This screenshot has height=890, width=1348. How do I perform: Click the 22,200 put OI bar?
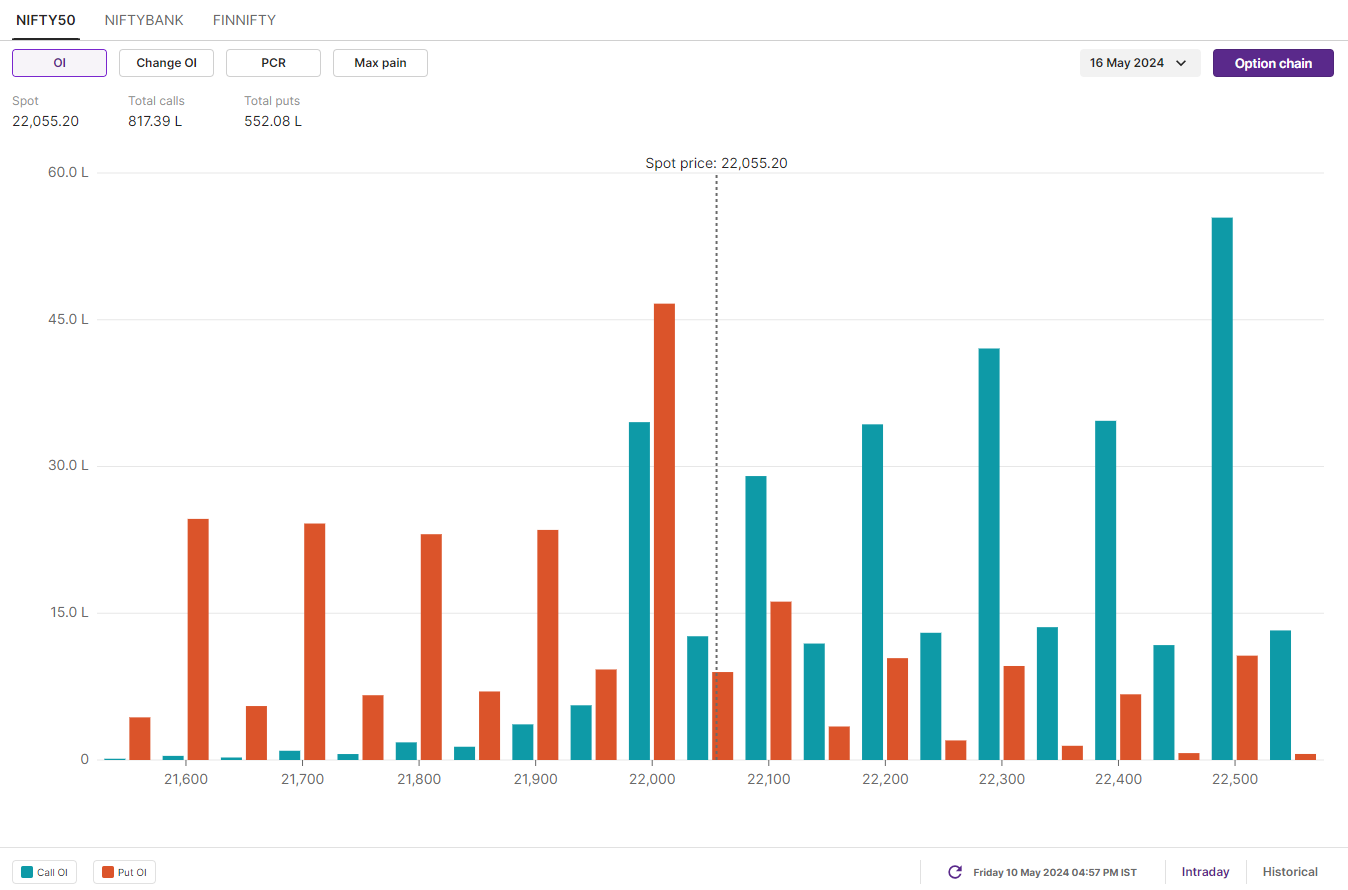(x=897, y=709)
